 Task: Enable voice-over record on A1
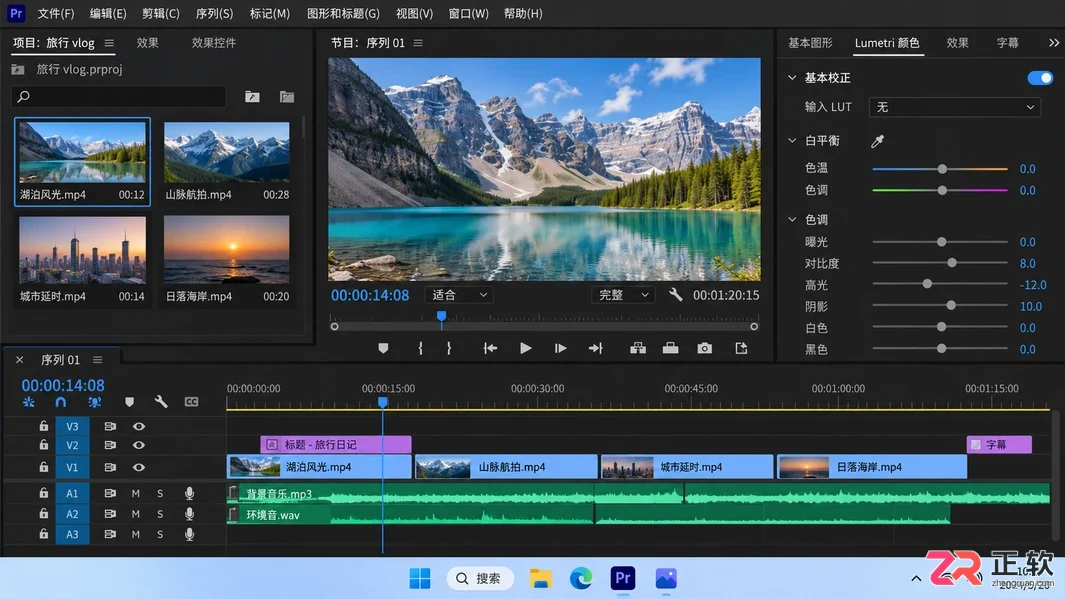point(189,493)
